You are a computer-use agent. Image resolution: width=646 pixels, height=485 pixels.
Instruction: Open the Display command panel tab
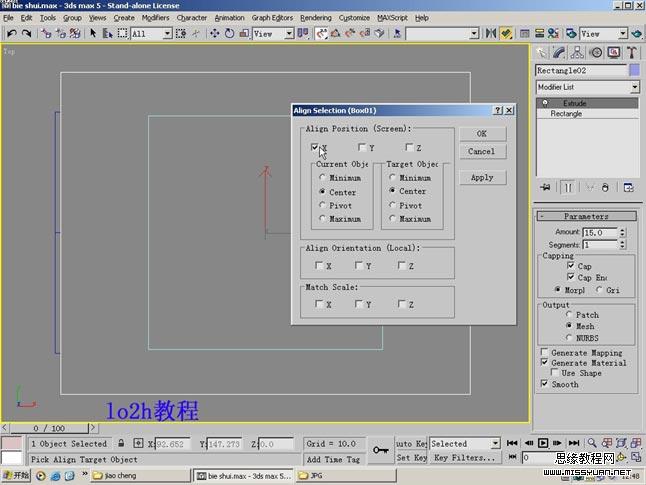[x=614, y=52]
